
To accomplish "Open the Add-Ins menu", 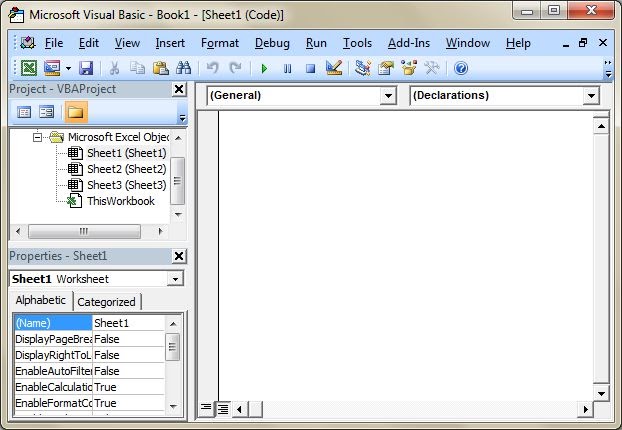I will pyautogui.click(x=409, y=43).
